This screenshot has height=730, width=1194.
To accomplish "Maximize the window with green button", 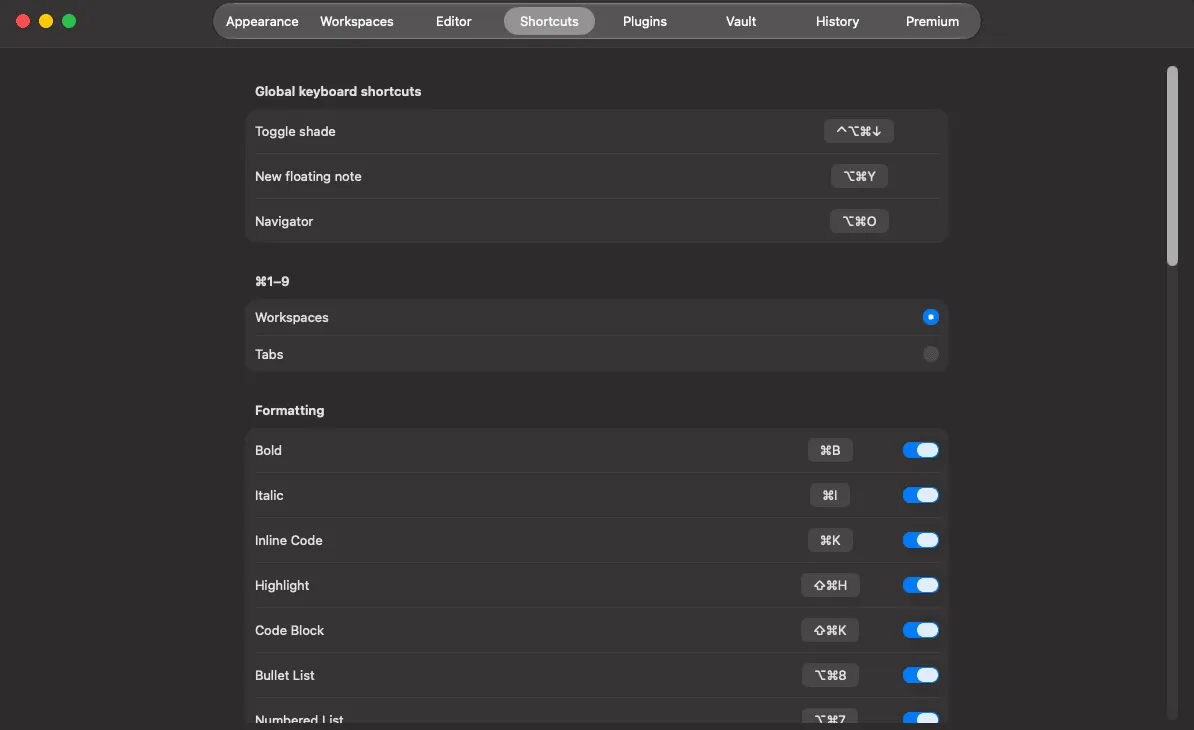I will click(69, 21).
